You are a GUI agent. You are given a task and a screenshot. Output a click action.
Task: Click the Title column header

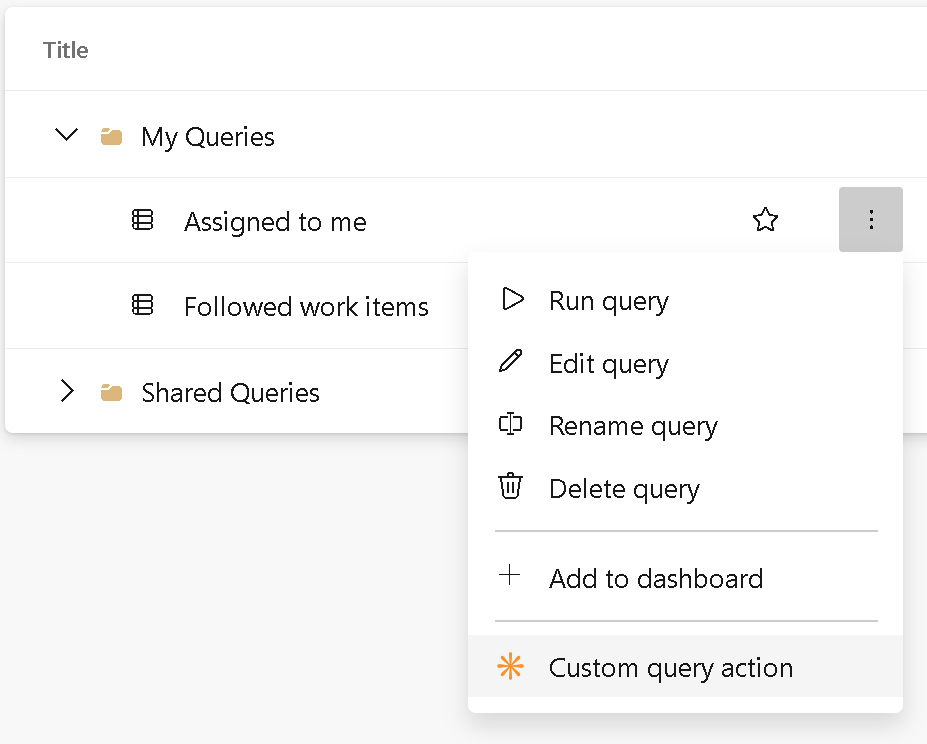point(65,49)
